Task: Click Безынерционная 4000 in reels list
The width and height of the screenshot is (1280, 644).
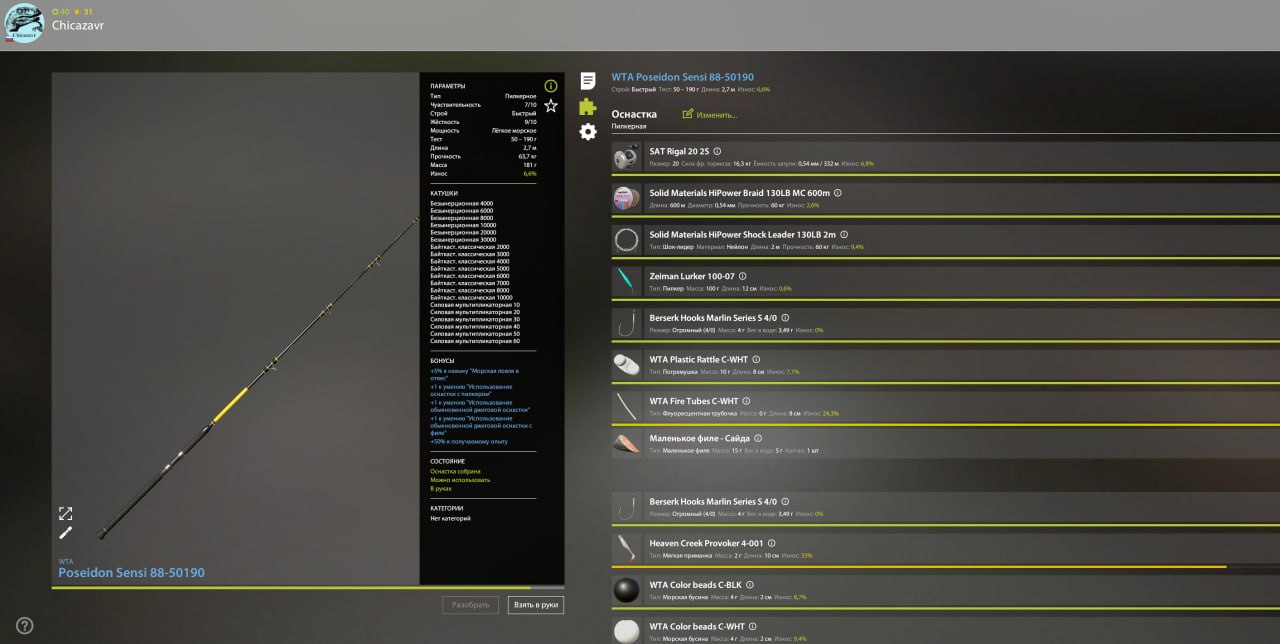Action: (462, 204)
